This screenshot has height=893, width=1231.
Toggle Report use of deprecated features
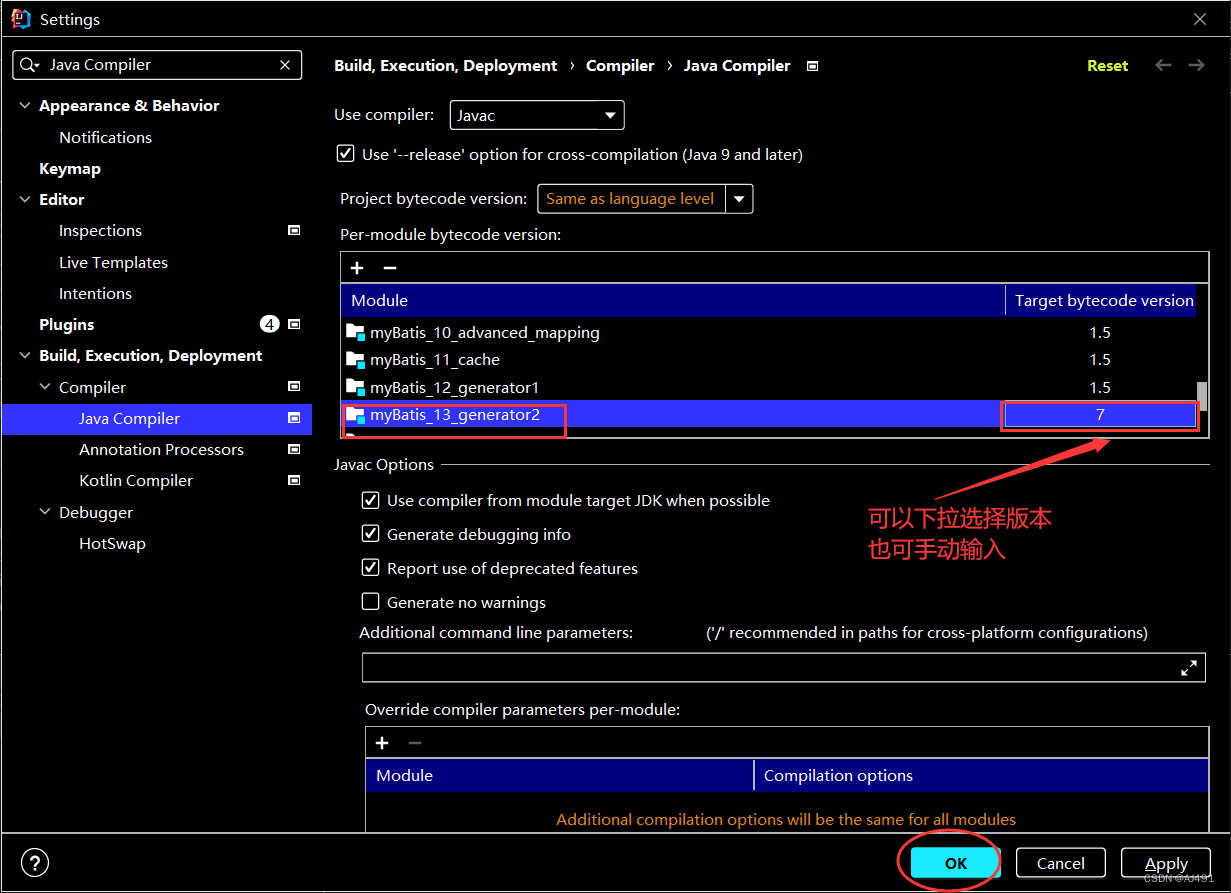[370, 568]
